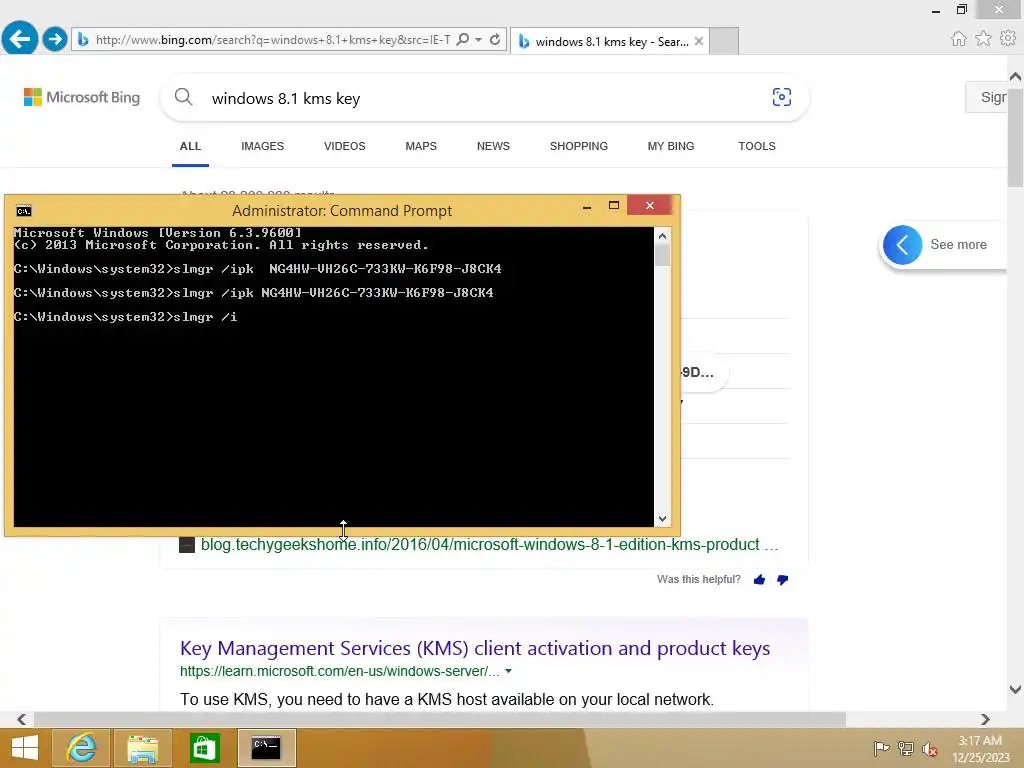This screenshot has height=768, width=1024.
Task: Refresh the page with the reload icon
Action: pyautogui.click(x=495, y=39)
